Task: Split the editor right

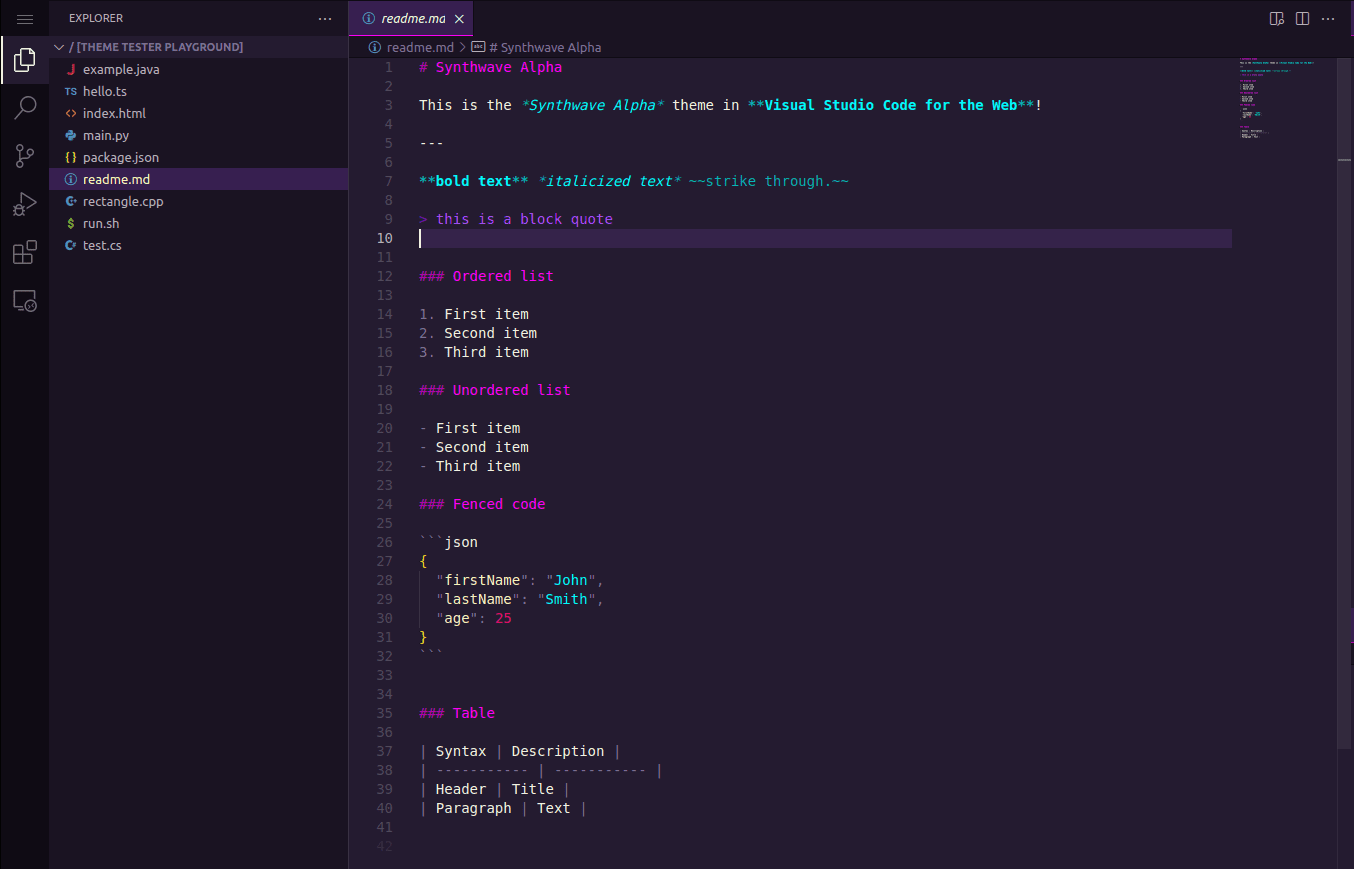Action: pos(1302,19)
